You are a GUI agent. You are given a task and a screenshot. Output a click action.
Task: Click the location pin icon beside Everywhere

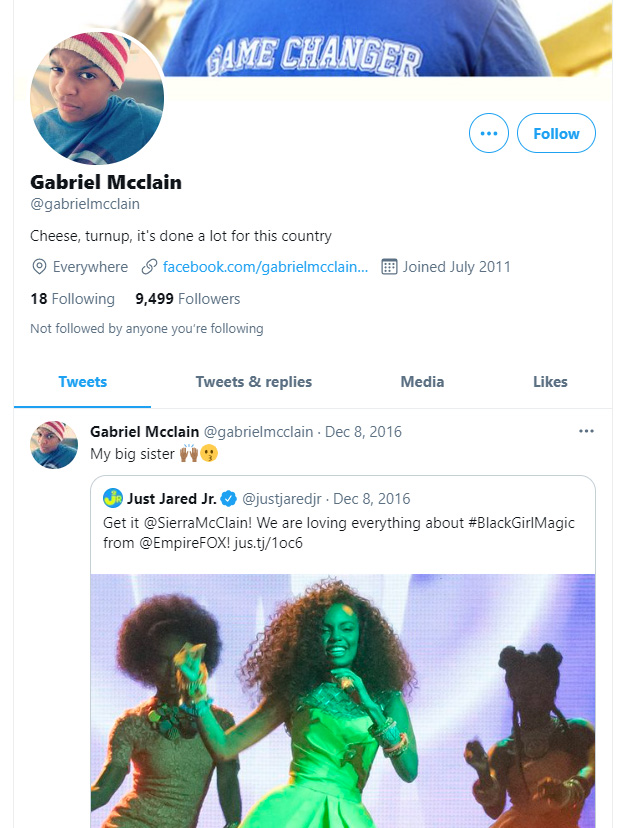[x=40, y=267]
